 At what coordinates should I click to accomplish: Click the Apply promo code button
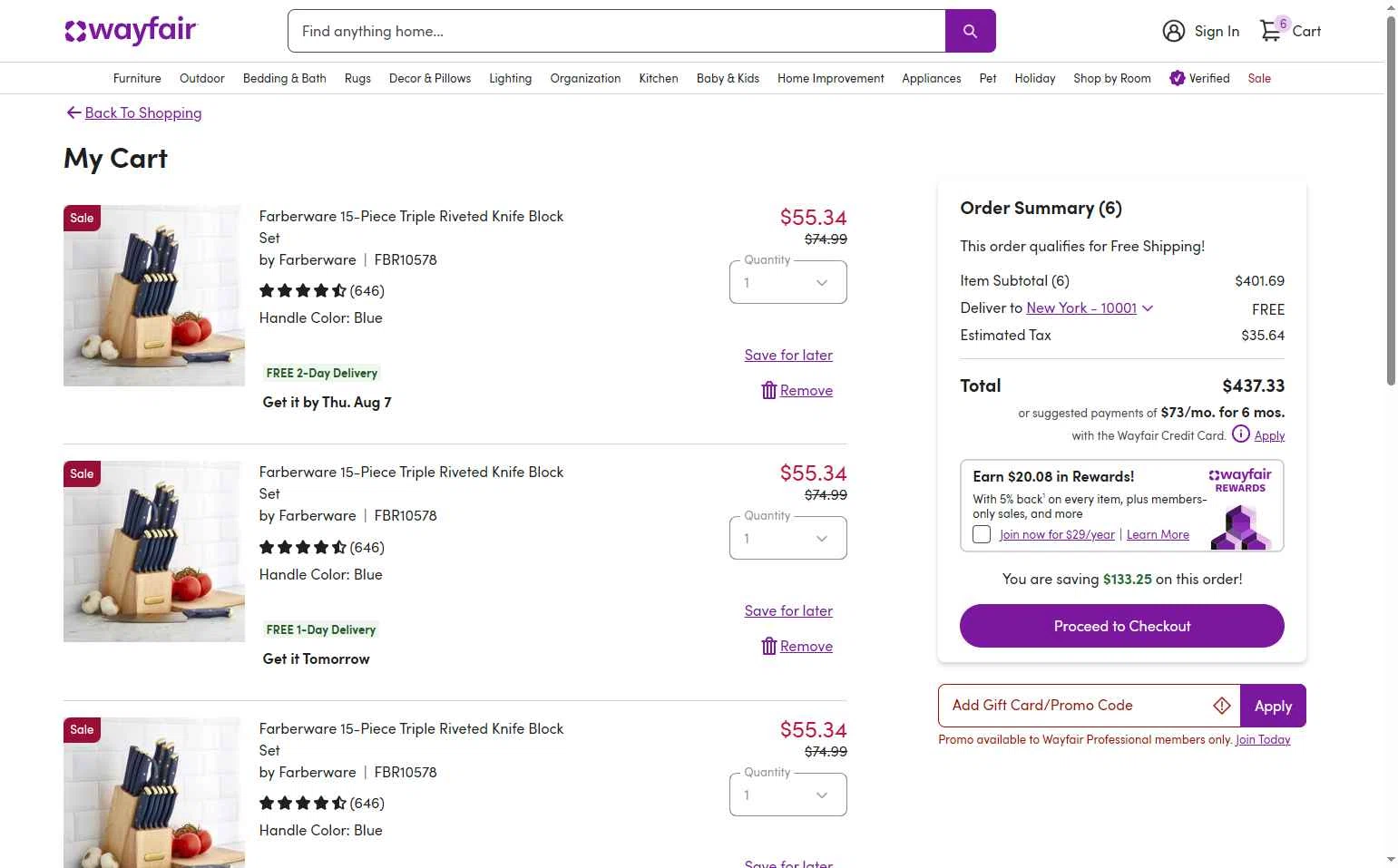[x=1273, y=706]
